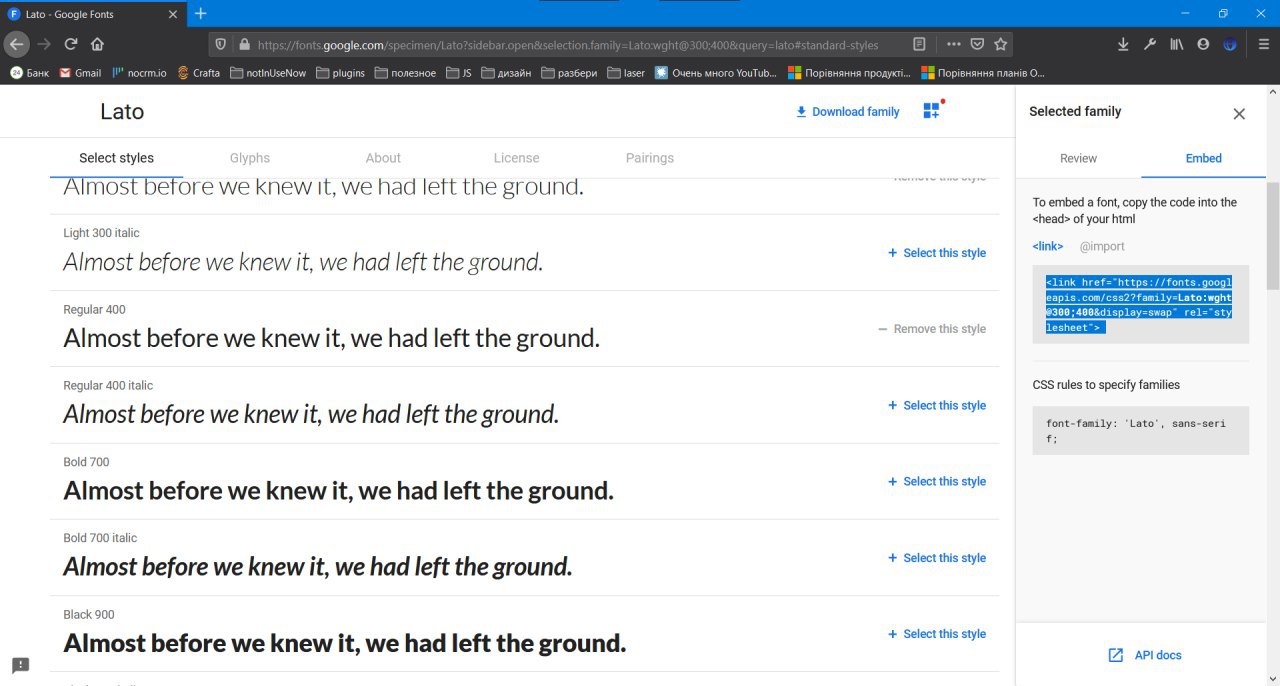
Task: Open the Review tab in sidebar
Action: 1078,158
